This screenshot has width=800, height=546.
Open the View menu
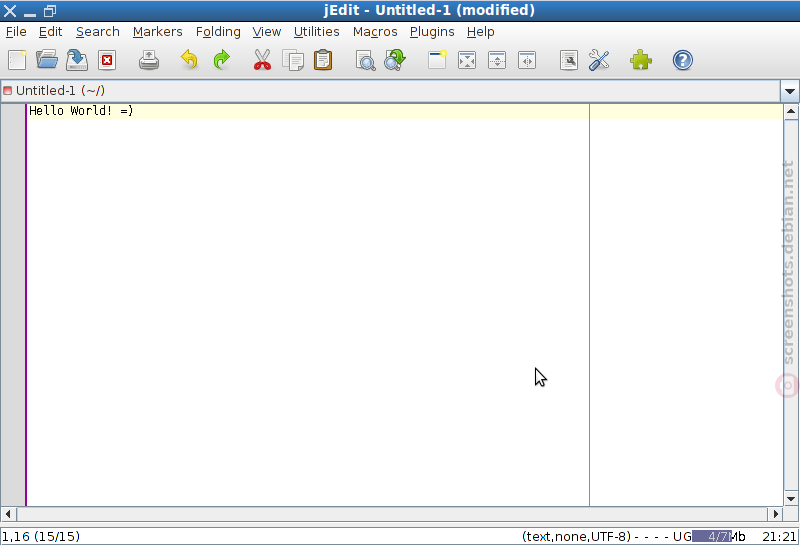coord(267,32)
